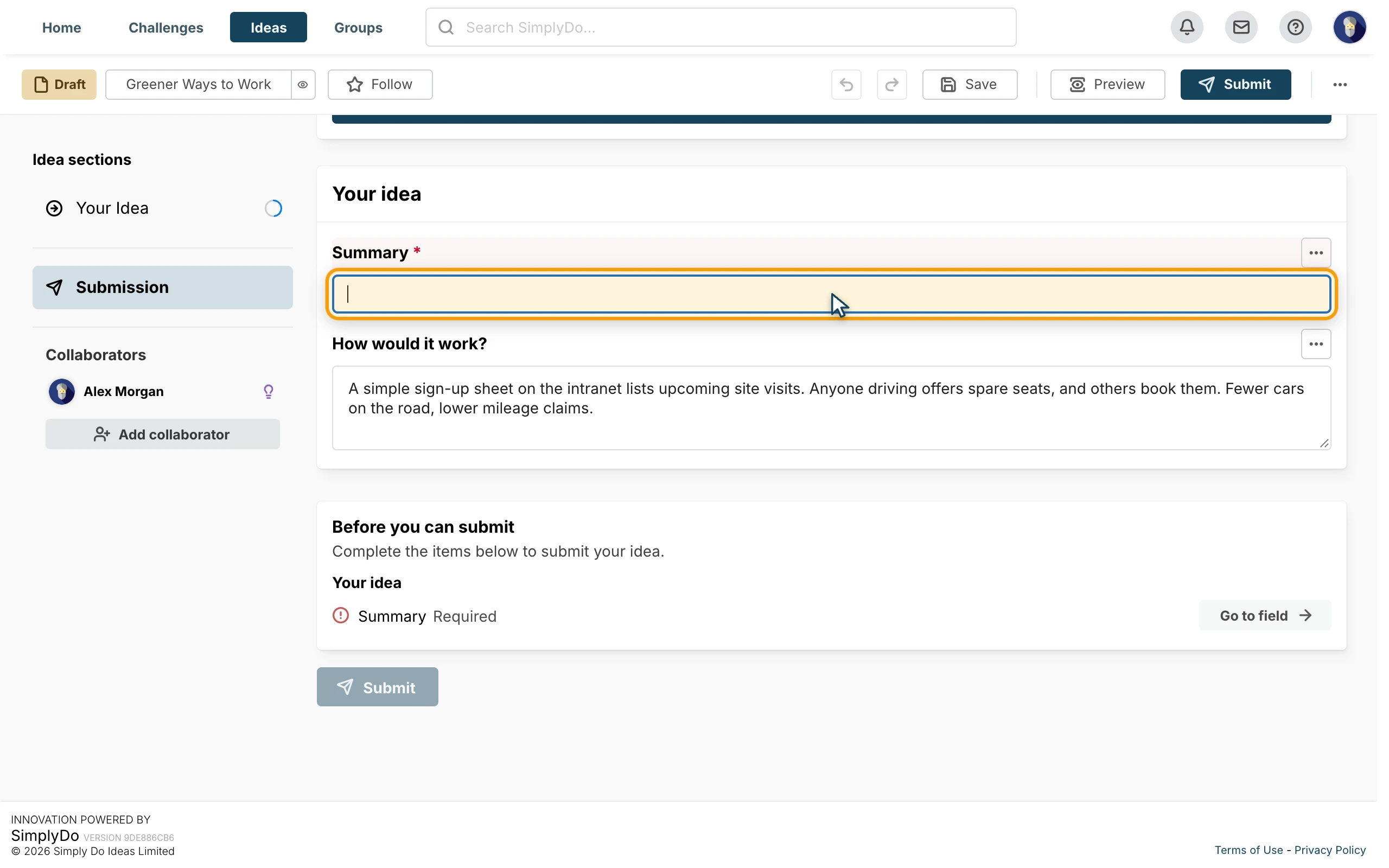This screenshot has height=868, width=1389.
Task: Click the progress circle beside Your Idea
Action: click(x=273, y=208)
